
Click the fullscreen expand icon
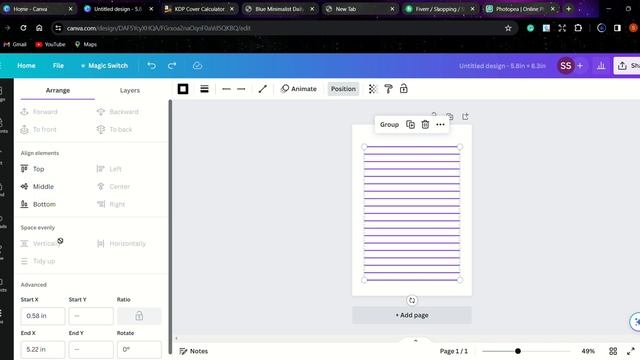tap(631, 351)
